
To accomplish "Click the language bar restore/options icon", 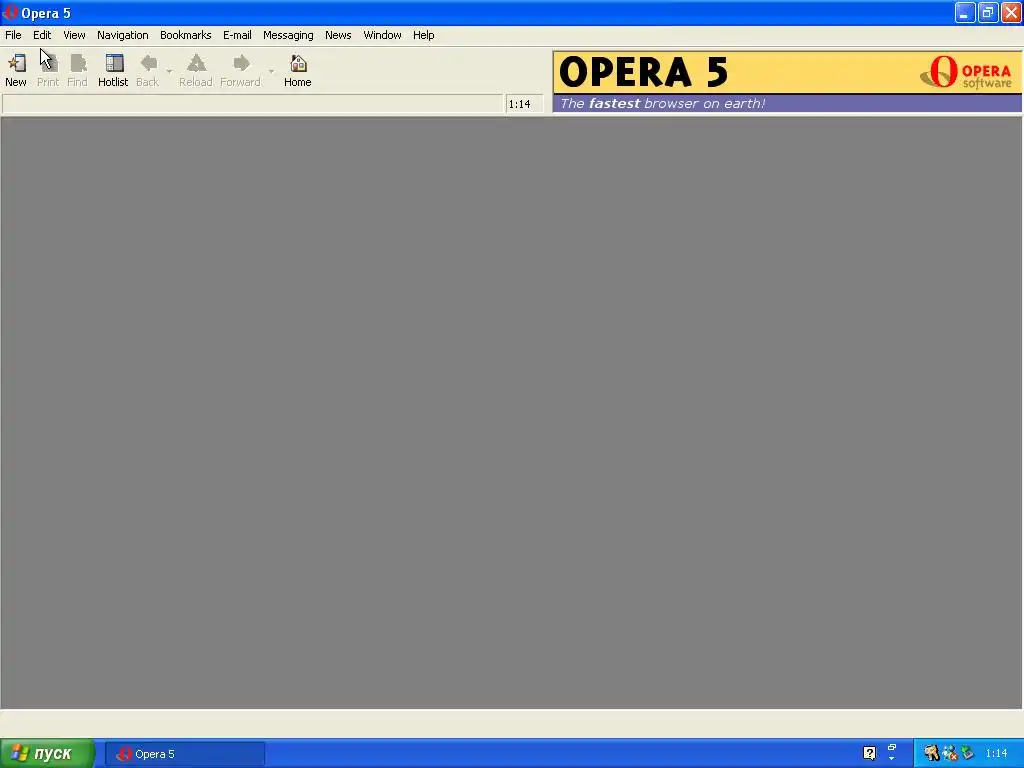I will tap(892, 748).
